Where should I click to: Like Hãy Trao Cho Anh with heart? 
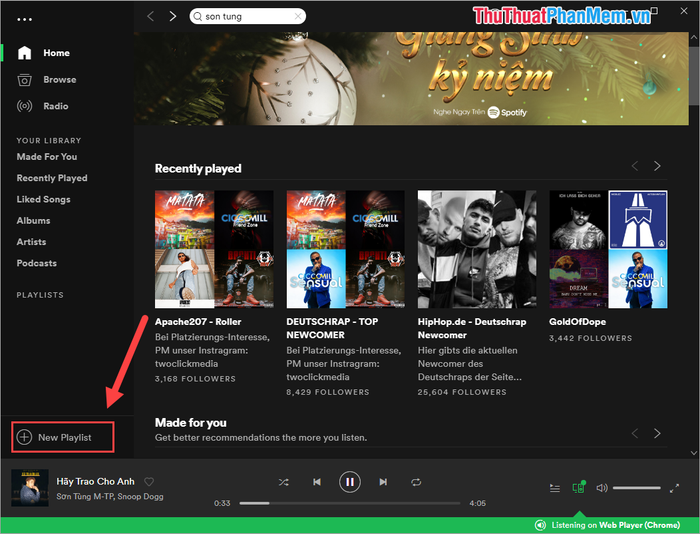[x=149, y=481]
